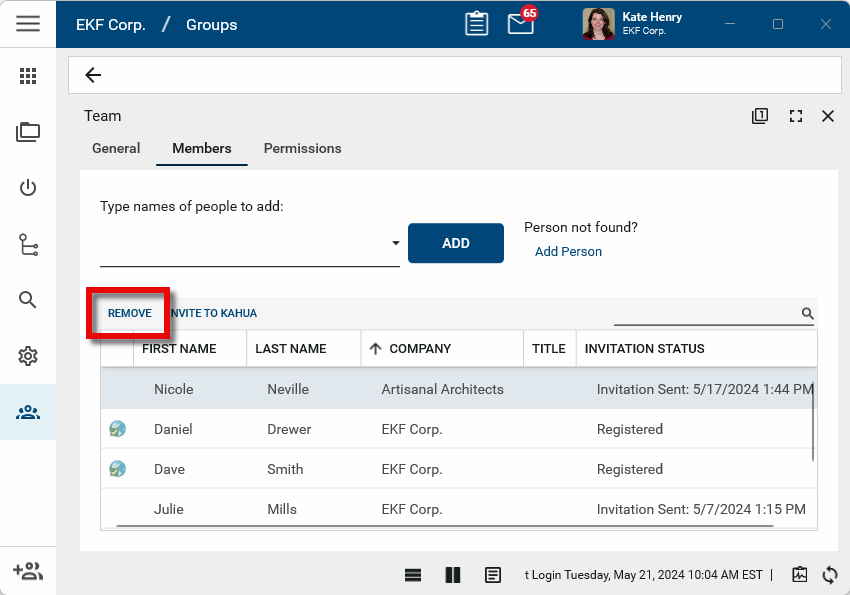Open the hamburger navigation menu
The width and height of the screenshot is (850, 595).
coord(28,24)
